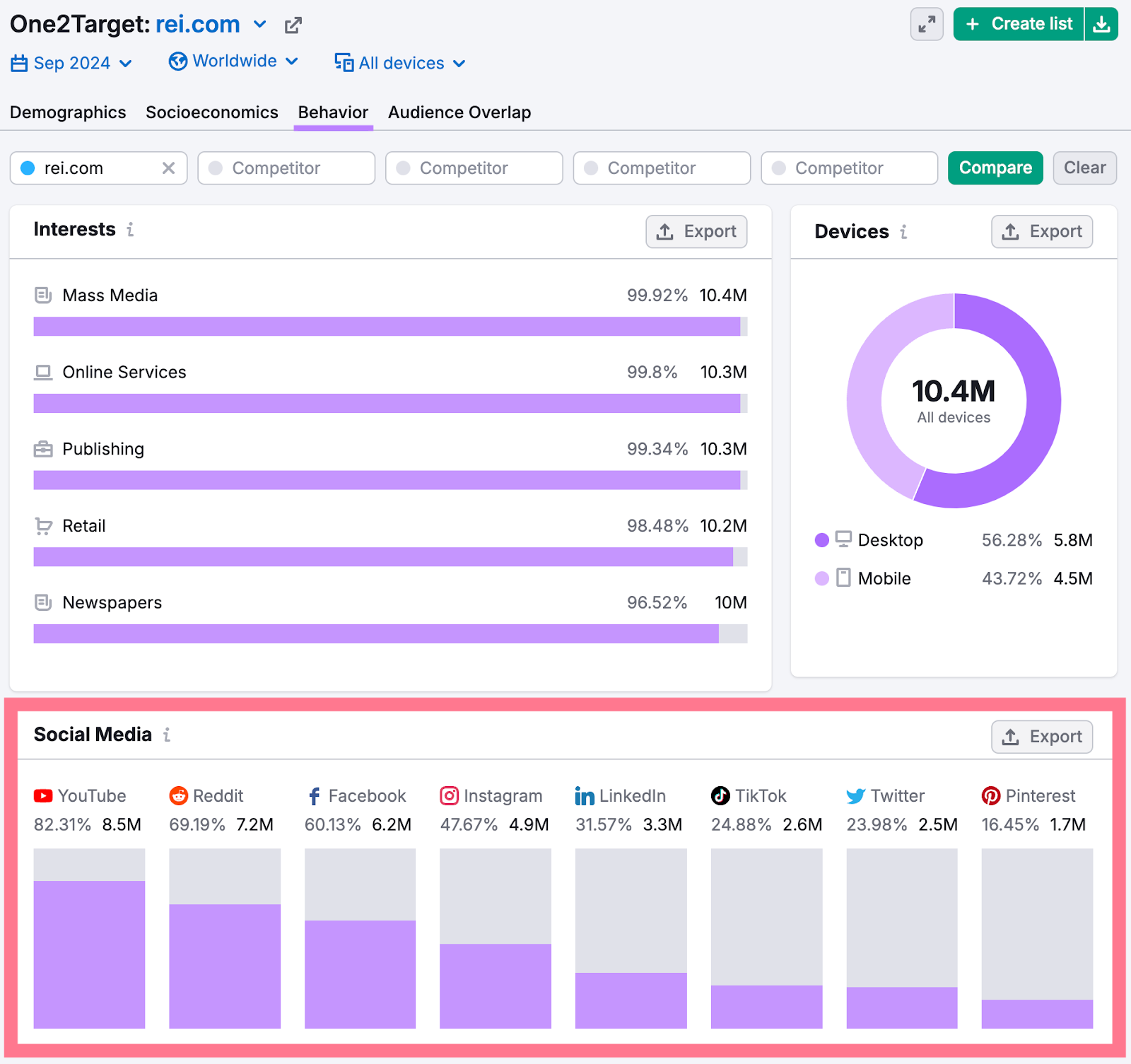Select the Pinterest icon
The height and width of the screenshot is (1064, 1131).
click(990, 795)
